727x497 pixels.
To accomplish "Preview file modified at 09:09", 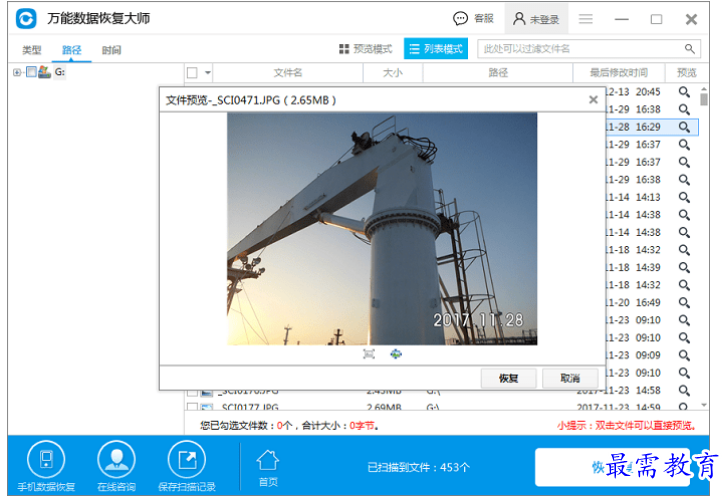I will (x=684, y=356).
